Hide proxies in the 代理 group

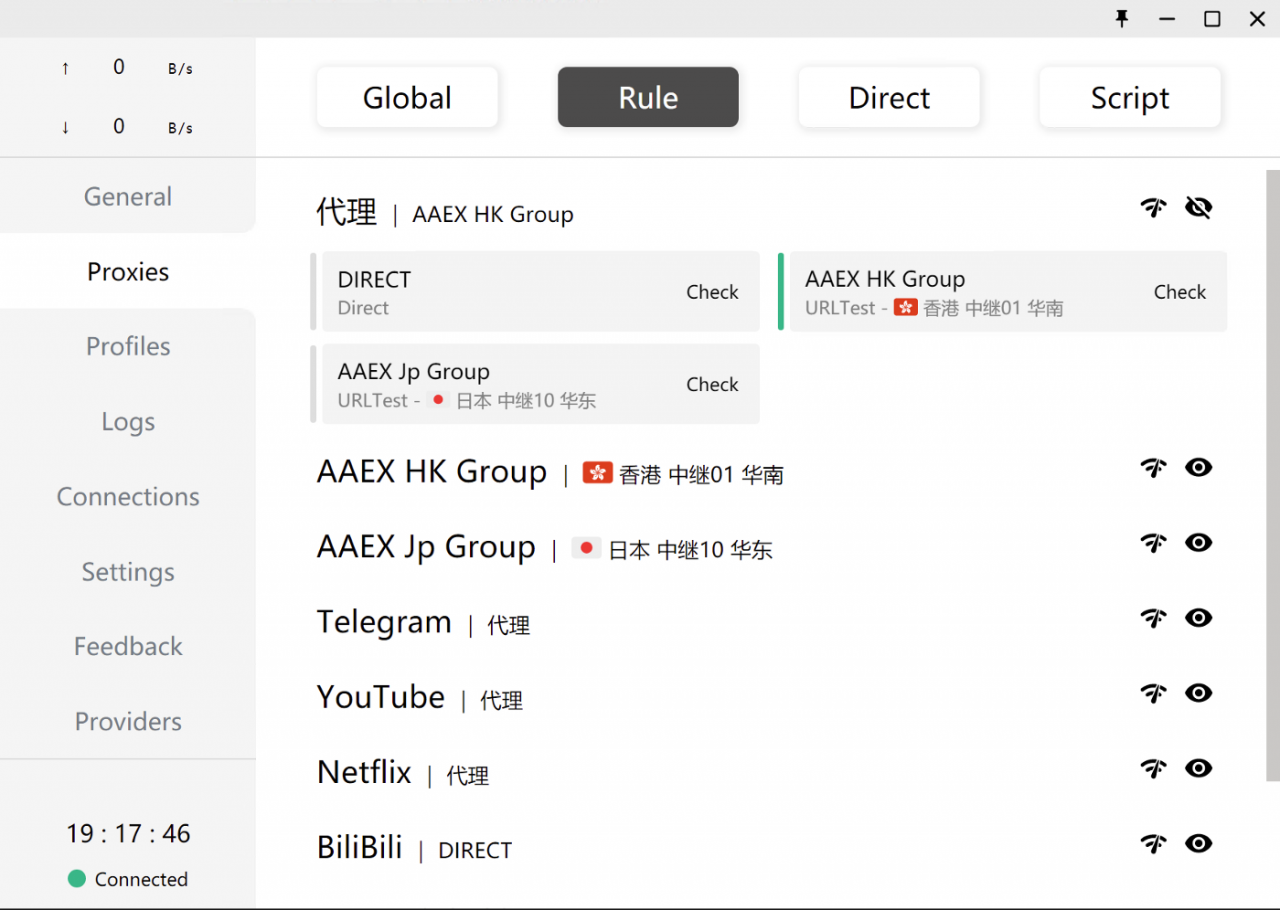[1198, 208]
